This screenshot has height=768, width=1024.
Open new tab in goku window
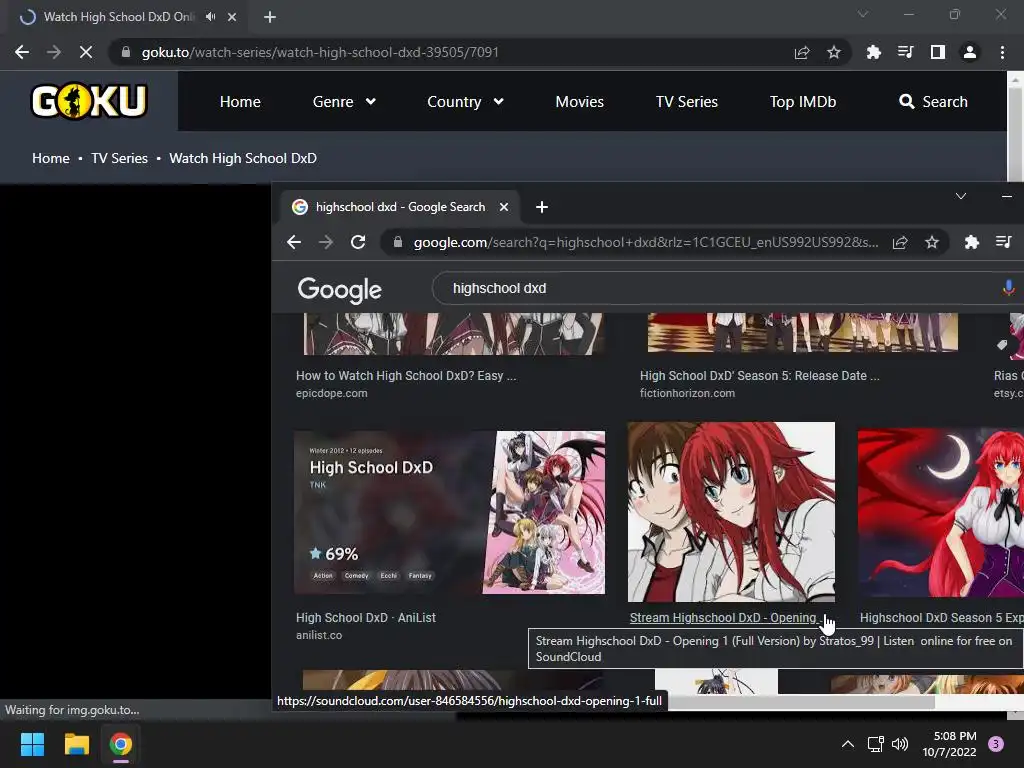270,17
